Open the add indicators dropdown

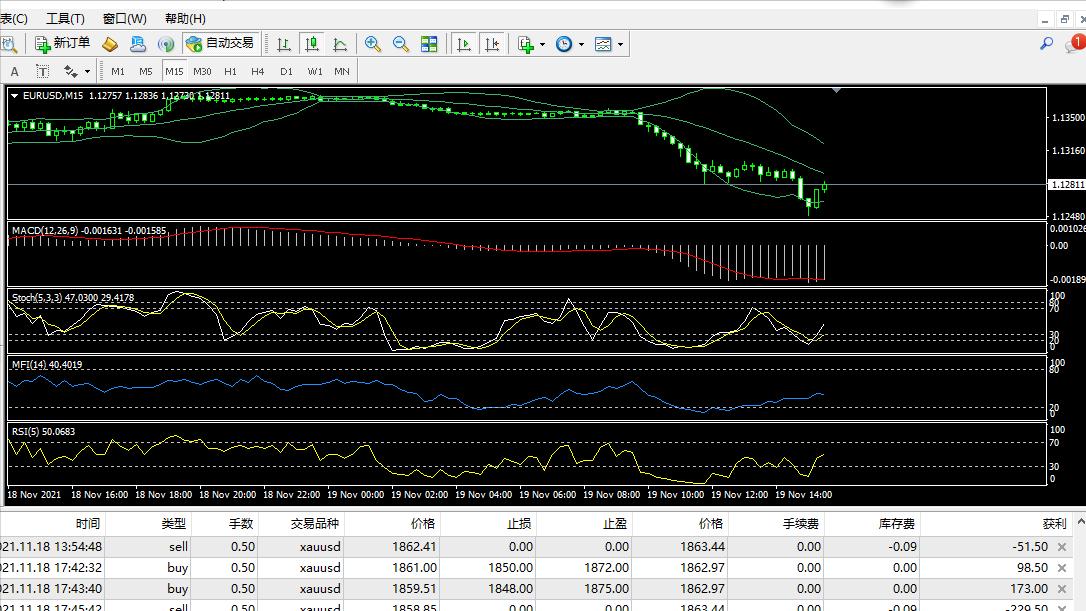pos(531,44)
